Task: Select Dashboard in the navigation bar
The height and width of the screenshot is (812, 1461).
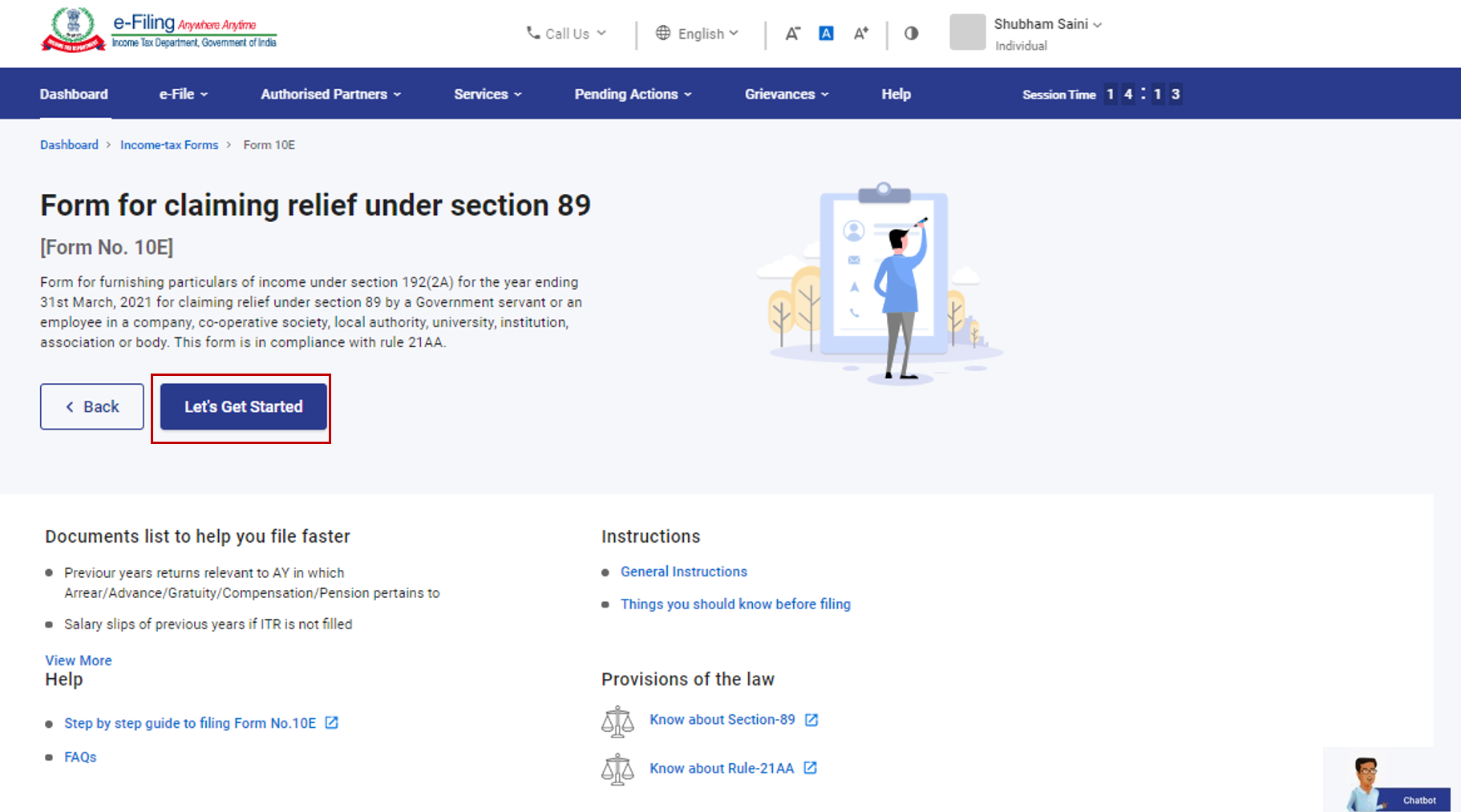Action: point(74,94)
